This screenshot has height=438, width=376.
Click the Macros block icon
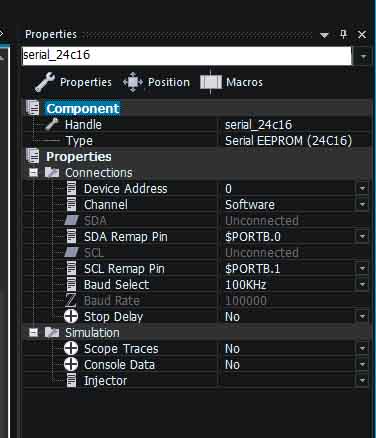[211, 82]
